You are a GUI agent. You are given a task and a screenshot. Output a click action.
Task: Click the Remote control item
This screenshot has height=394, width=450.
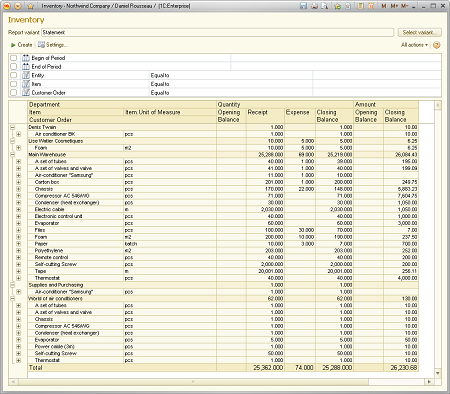pos(51,257)
